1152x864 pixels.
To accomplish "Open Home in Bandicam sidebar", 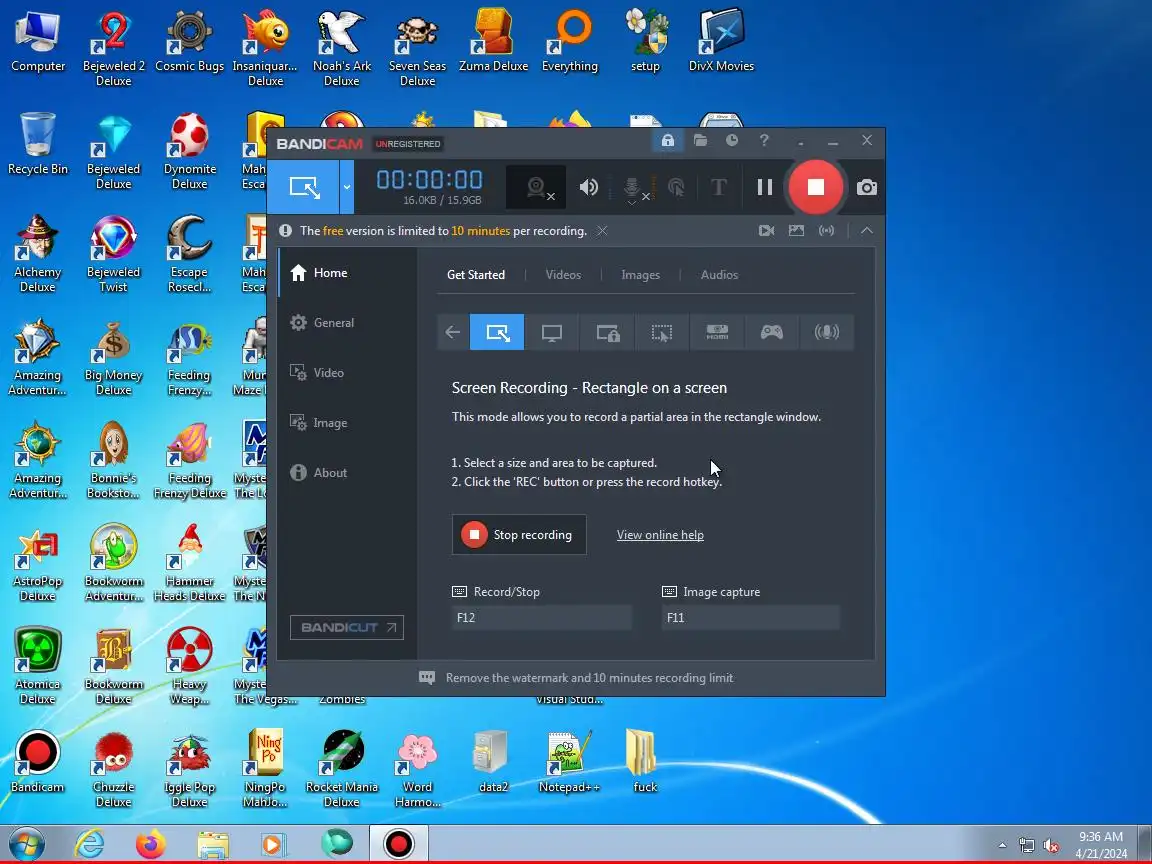I will pos(348,273).
